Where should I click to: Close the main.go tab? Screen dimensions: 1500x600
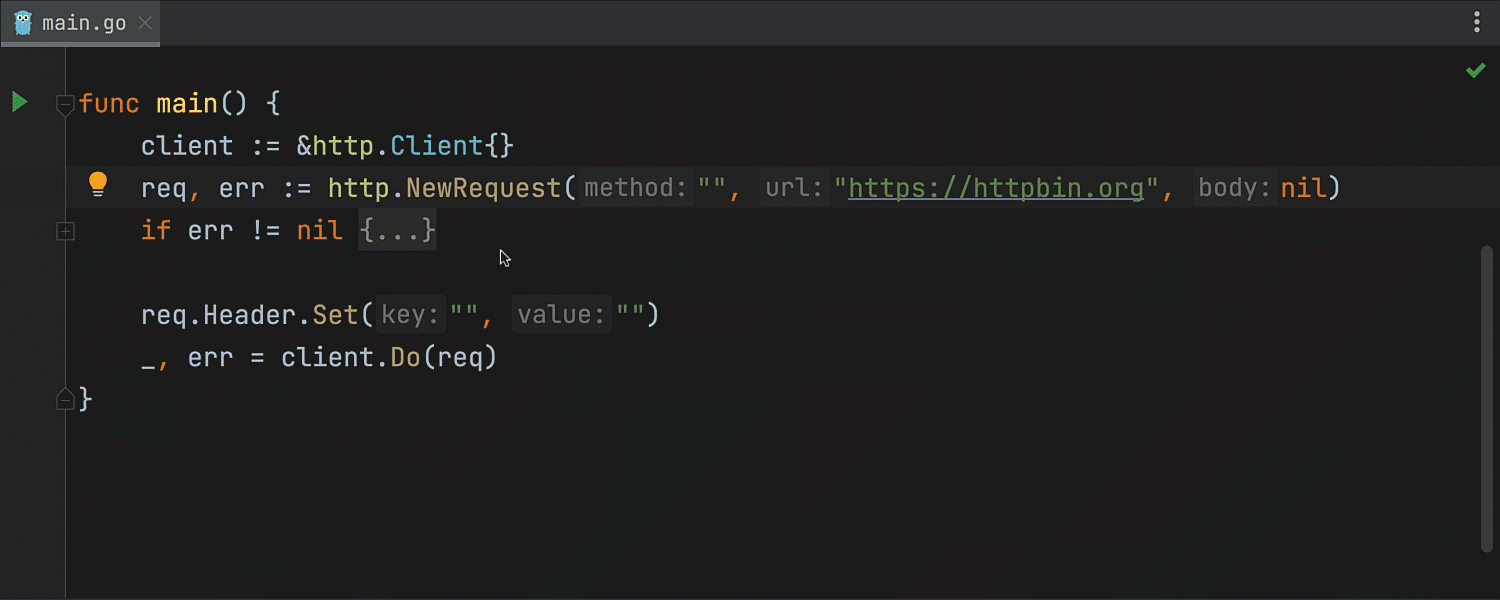[x=145, y=23]
